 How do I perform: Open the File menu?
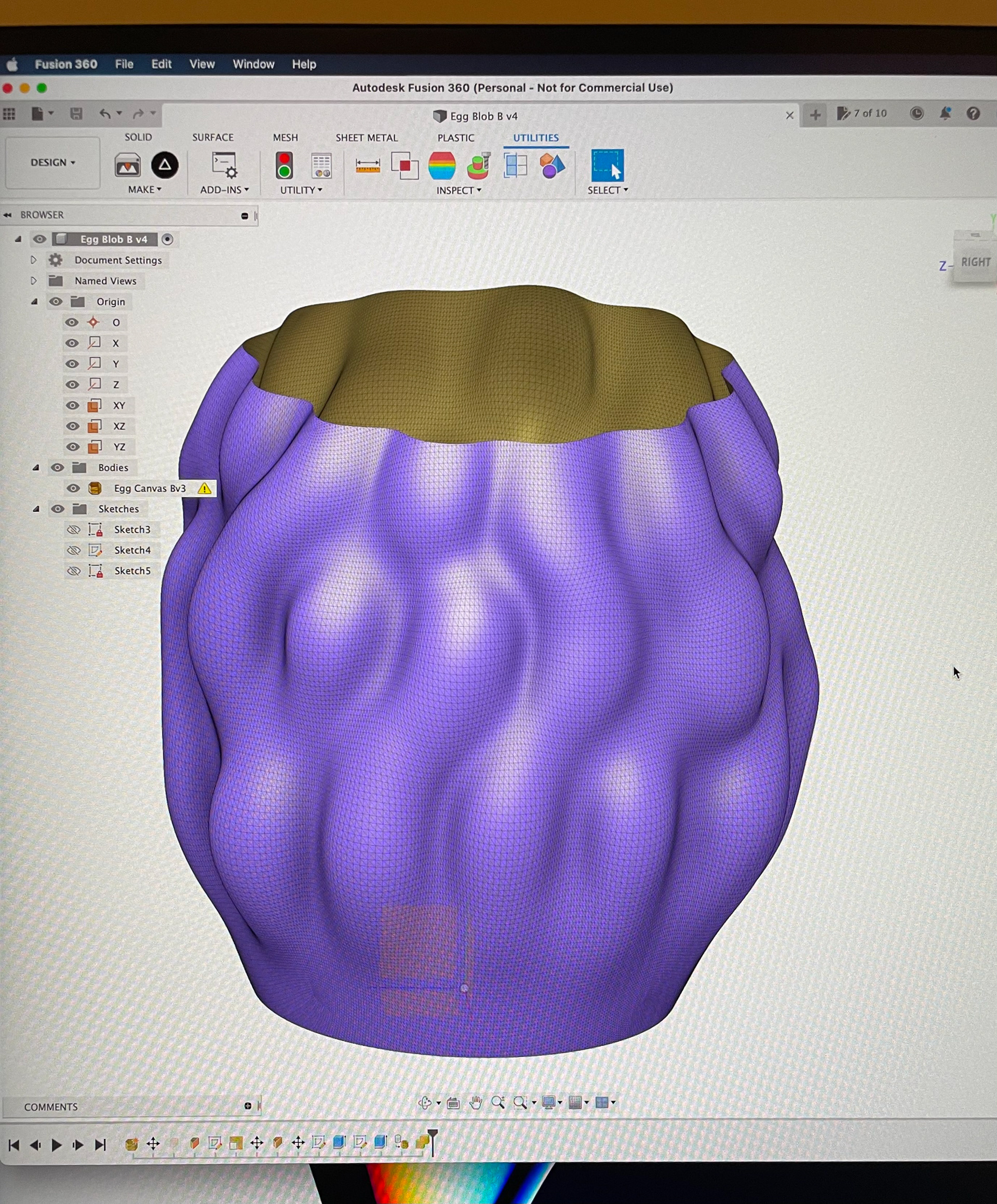(124, 64)
